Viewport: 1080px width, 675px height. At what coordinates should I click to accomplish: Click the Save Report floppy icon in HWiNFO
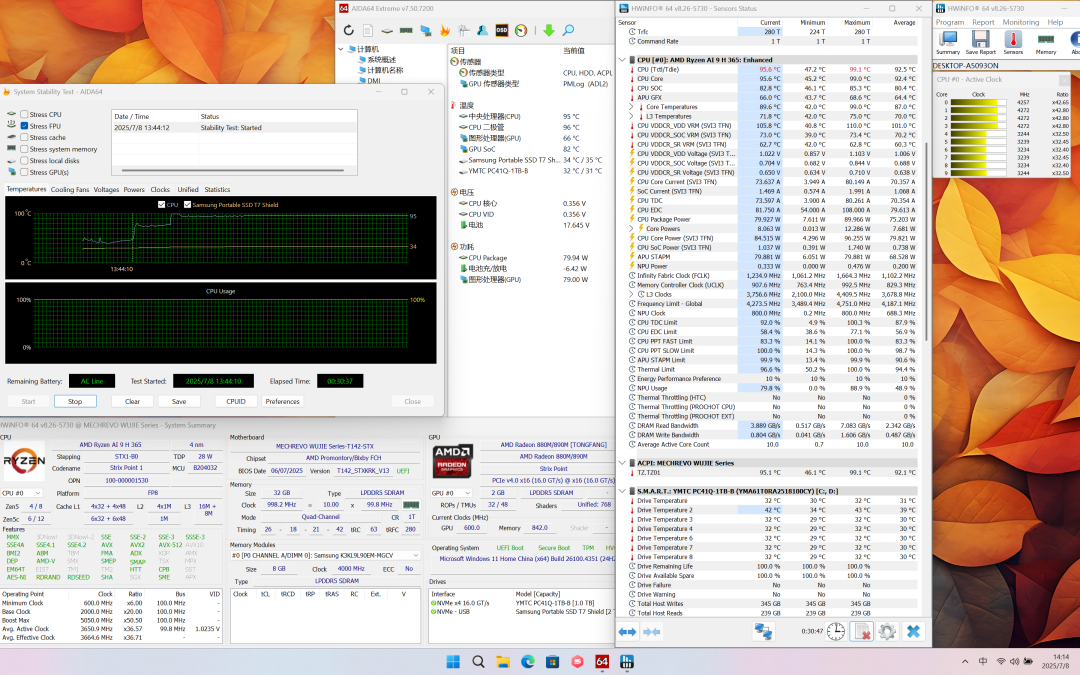tap(980, 43)
